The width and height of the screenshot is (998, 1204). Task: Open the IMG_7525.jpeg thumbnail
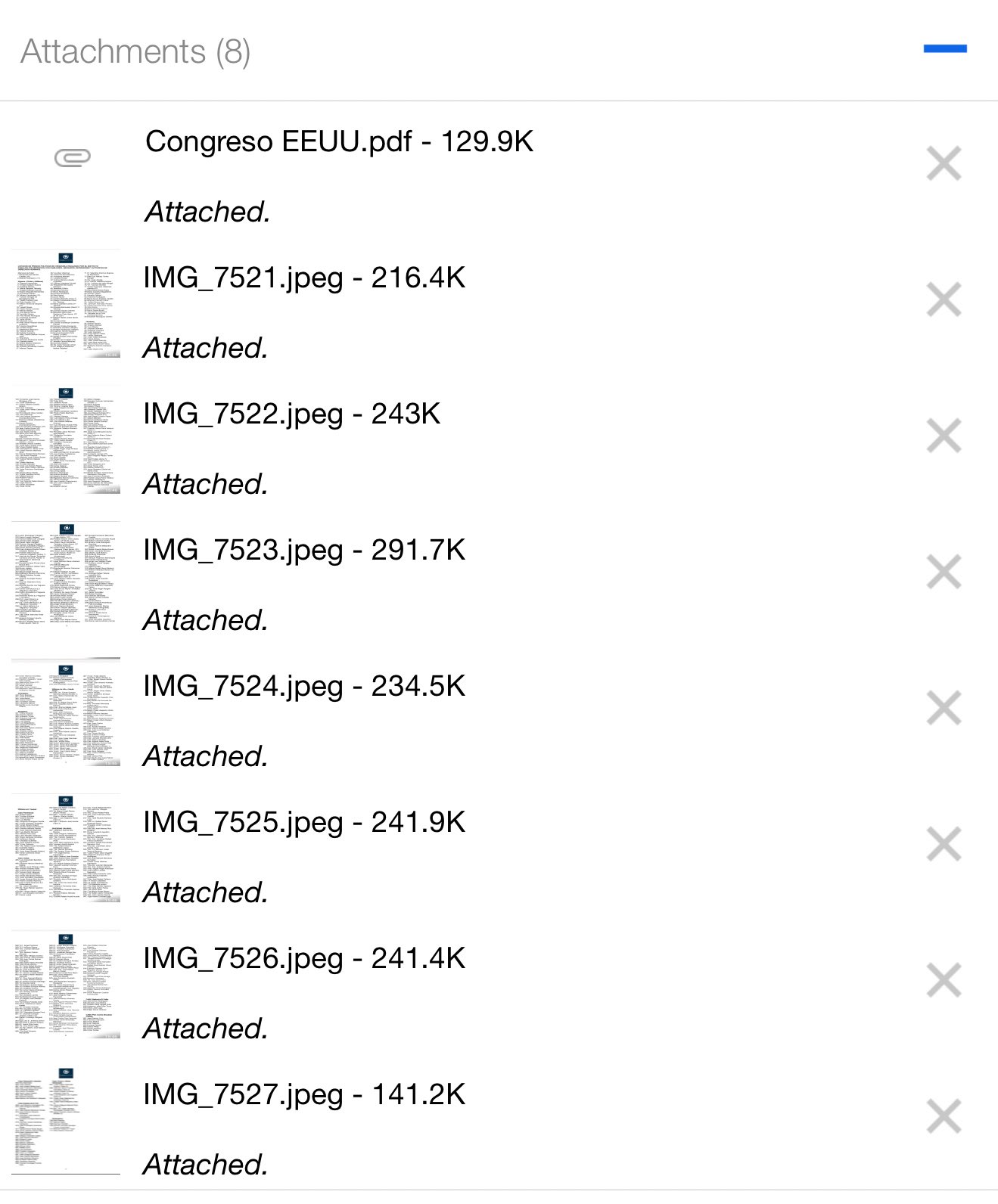[66, 849]
